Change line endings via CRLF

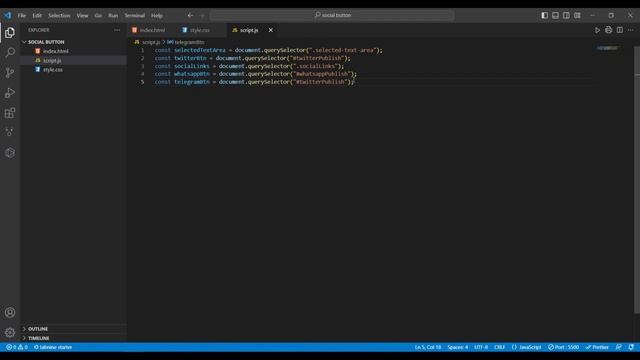pos(500,347)
